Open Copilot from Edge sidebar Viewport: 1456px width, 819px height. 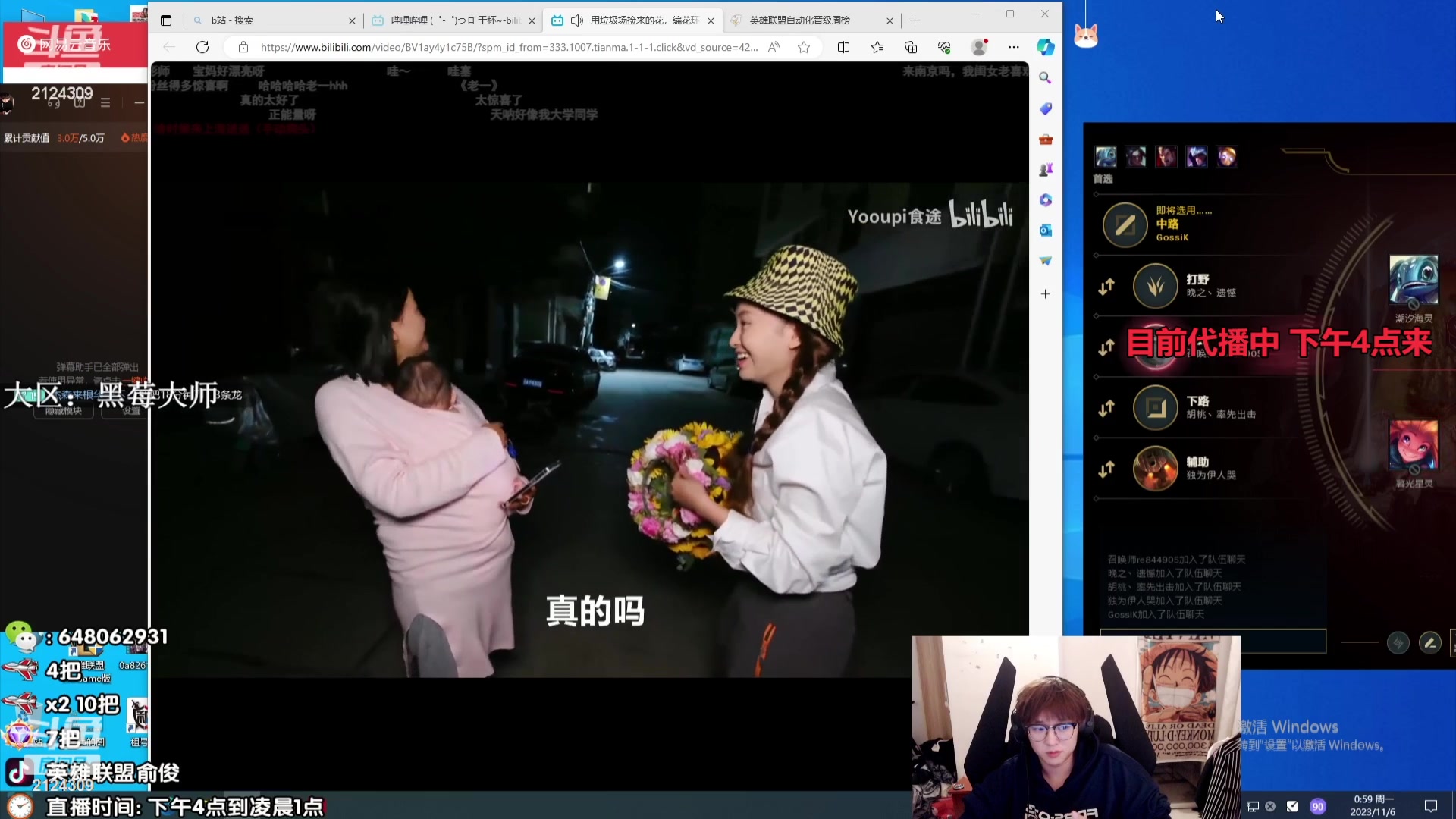coord(1046,47)
